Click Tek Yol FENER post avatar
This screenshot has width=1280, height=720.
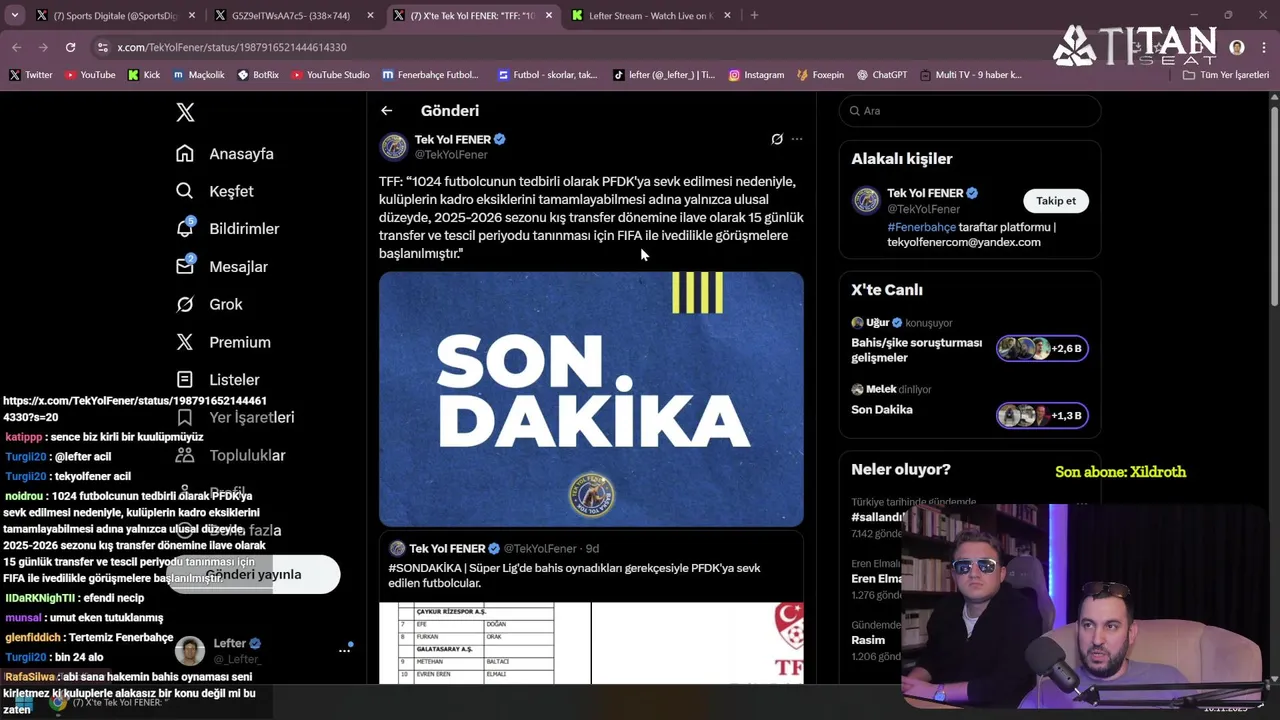pyautogui.click(x=394, y=147)
